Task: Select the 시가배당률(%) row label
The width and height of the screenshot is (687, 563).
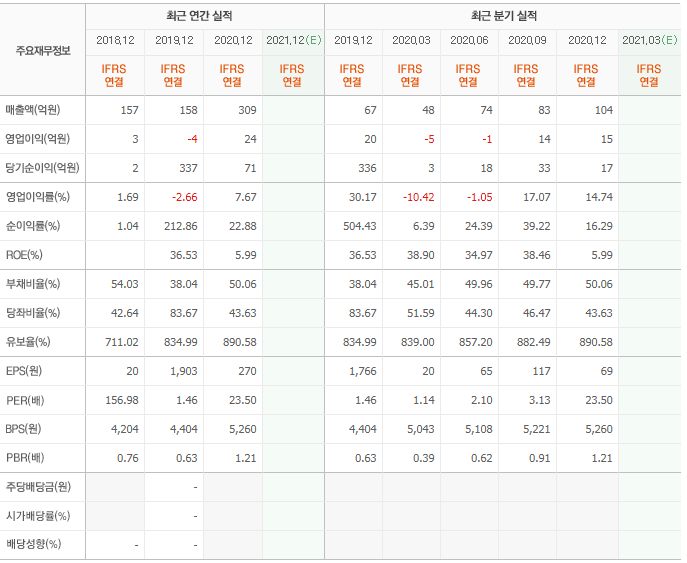Action: click(38, 516)
